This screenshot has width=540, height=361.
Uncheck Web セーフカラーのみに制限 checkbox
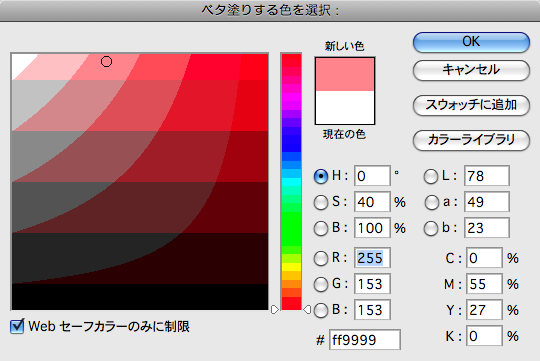click(17, 326)
